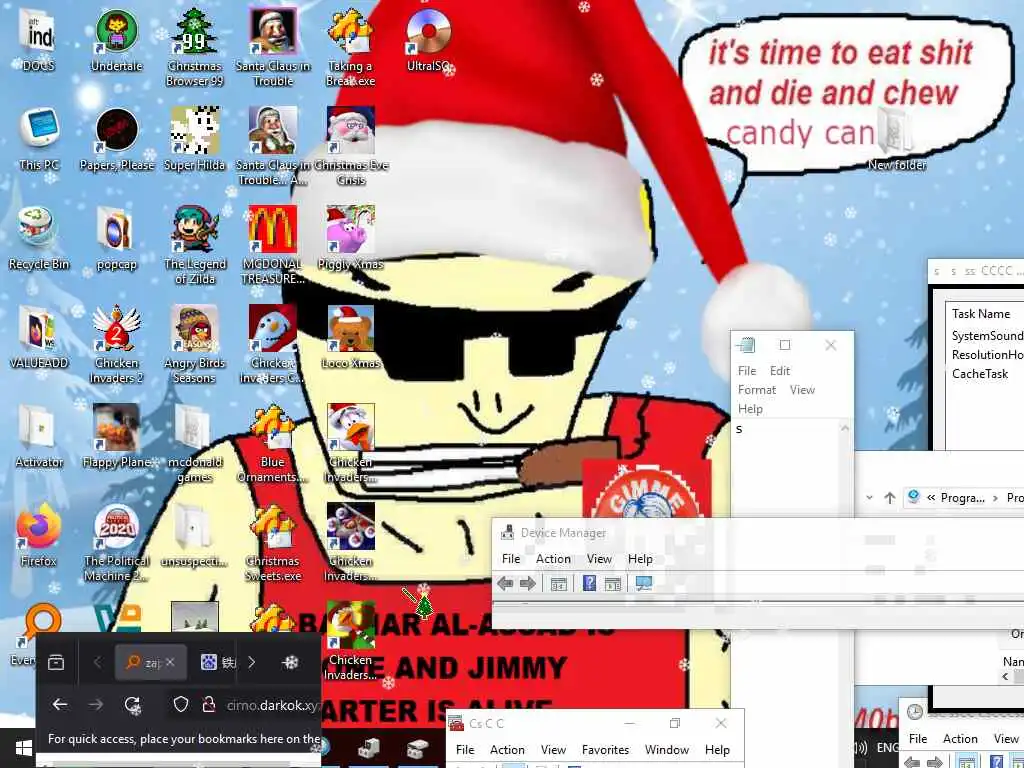Screen dimensions: 1024x768
Task: Show tabs hidden to the right in browser
Action: [x=252, y=662]
